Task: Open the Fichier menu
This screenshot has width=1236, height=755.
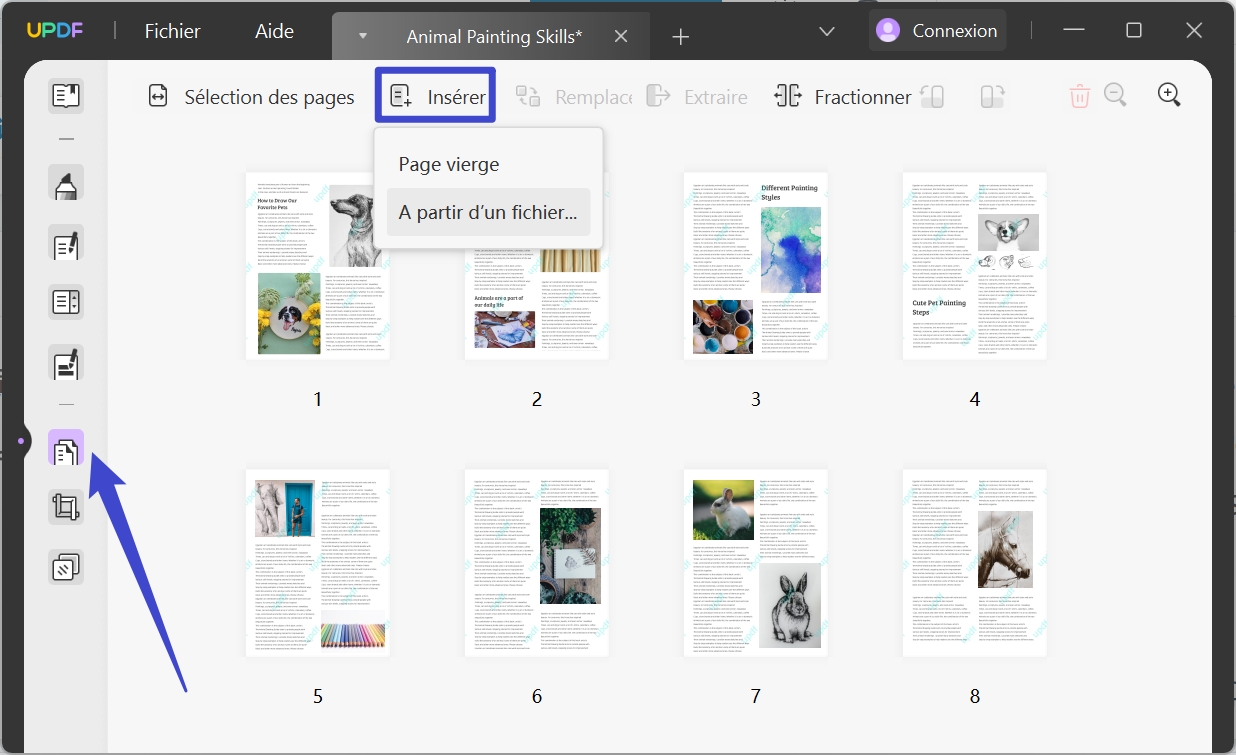Action: [171, 31]
